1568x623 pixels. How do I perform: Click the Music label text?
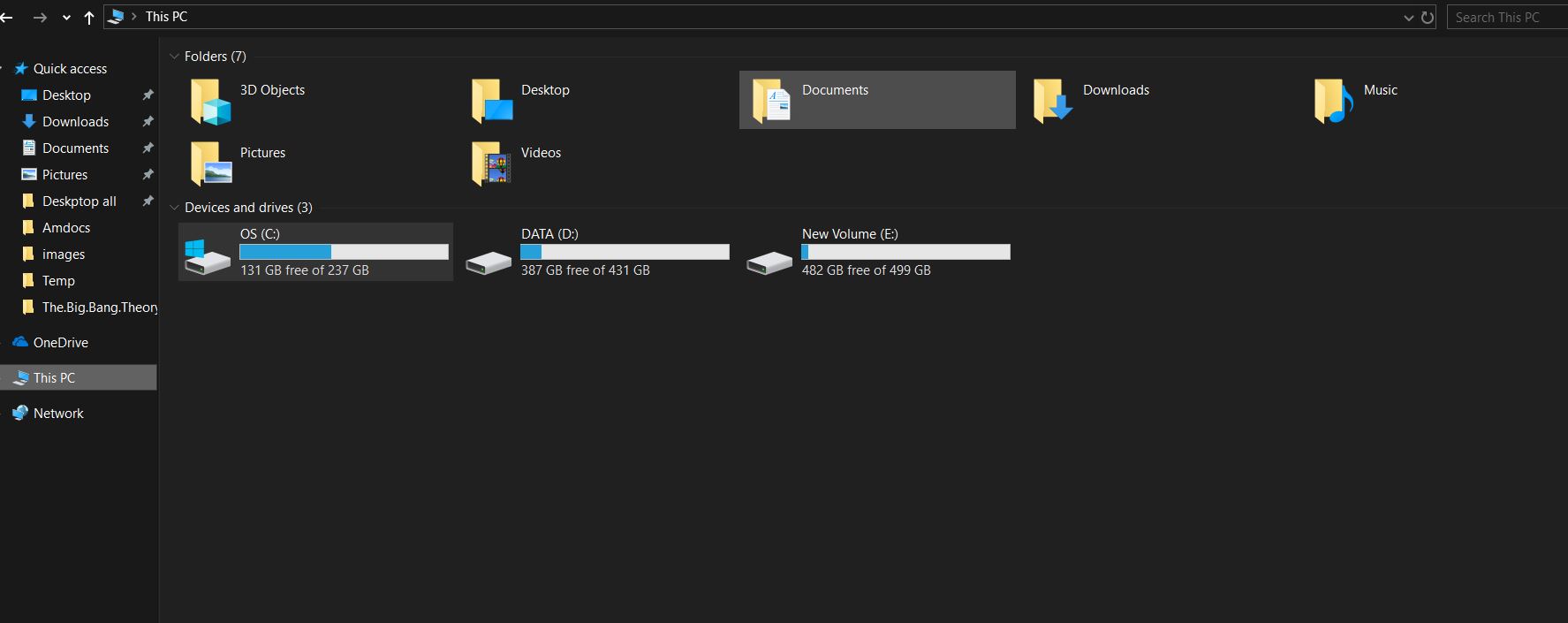1381,90
